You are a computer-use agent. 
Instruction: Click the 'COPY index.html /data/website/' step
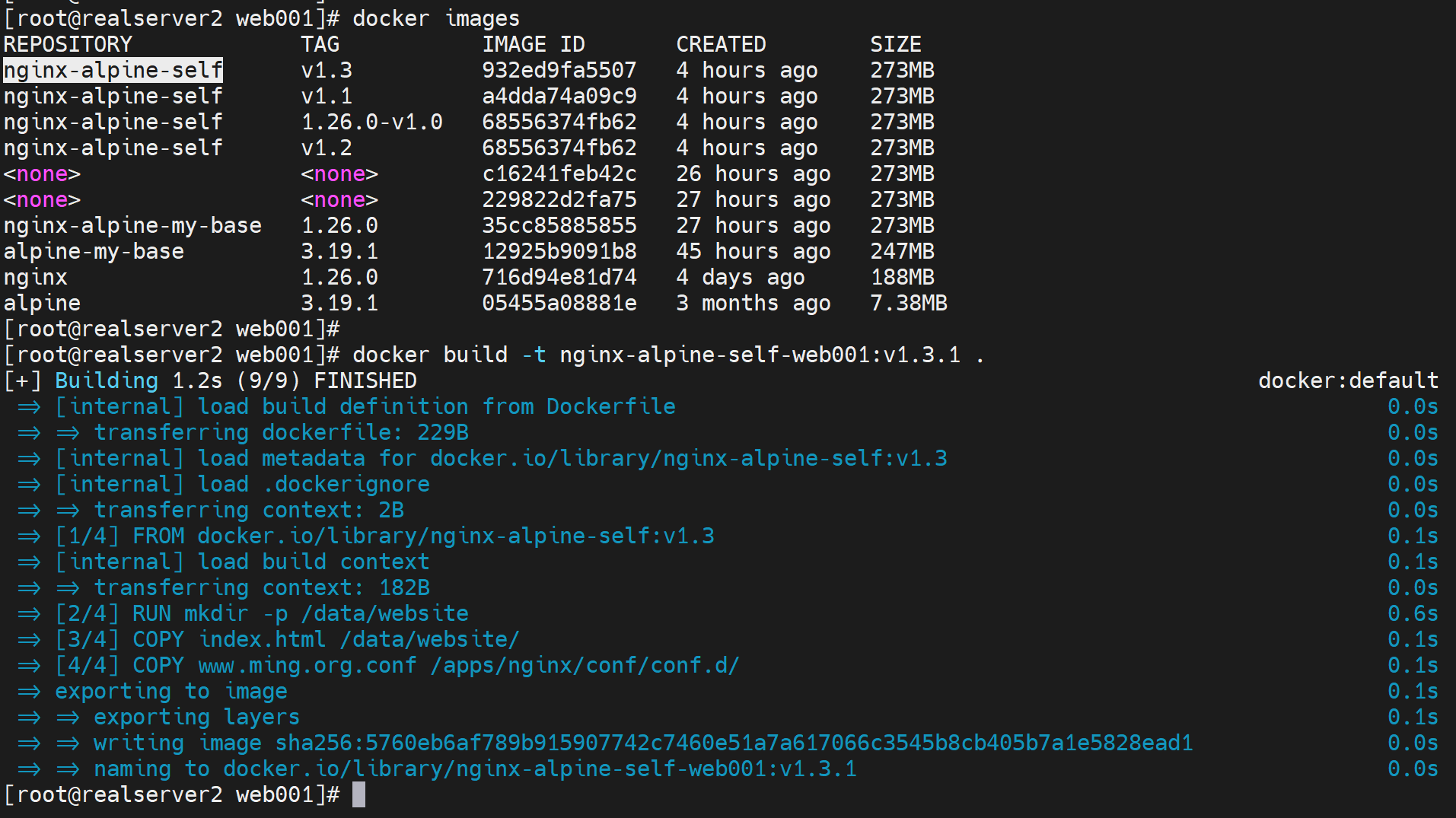pyautogui.click(x=326, y=640)
